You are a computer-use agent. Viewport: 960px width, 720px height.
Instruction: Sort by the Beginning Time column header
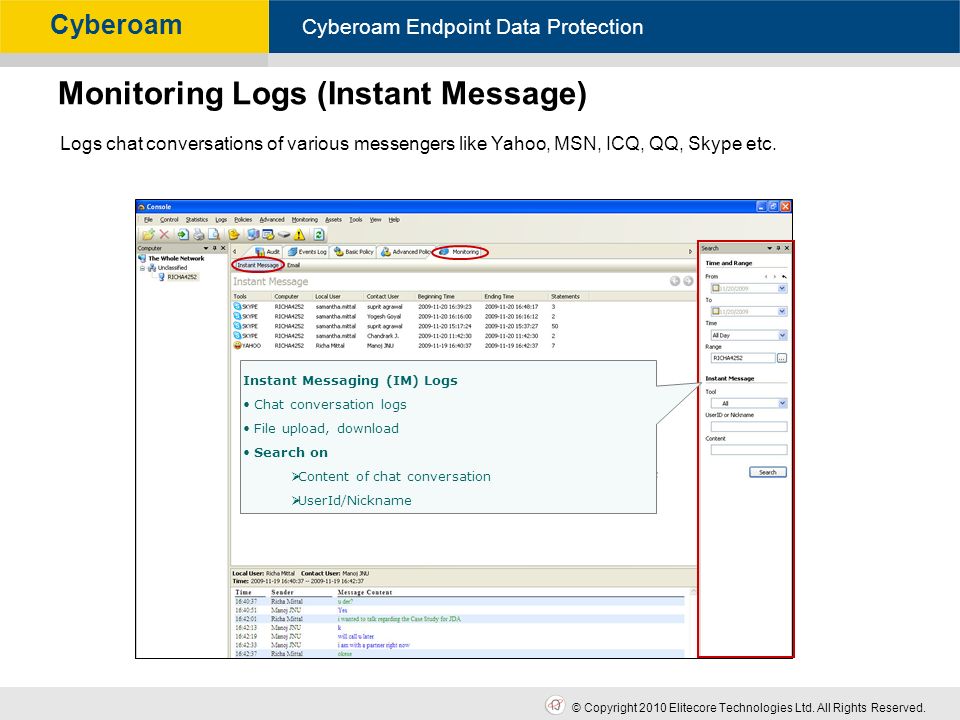(449, 296)
